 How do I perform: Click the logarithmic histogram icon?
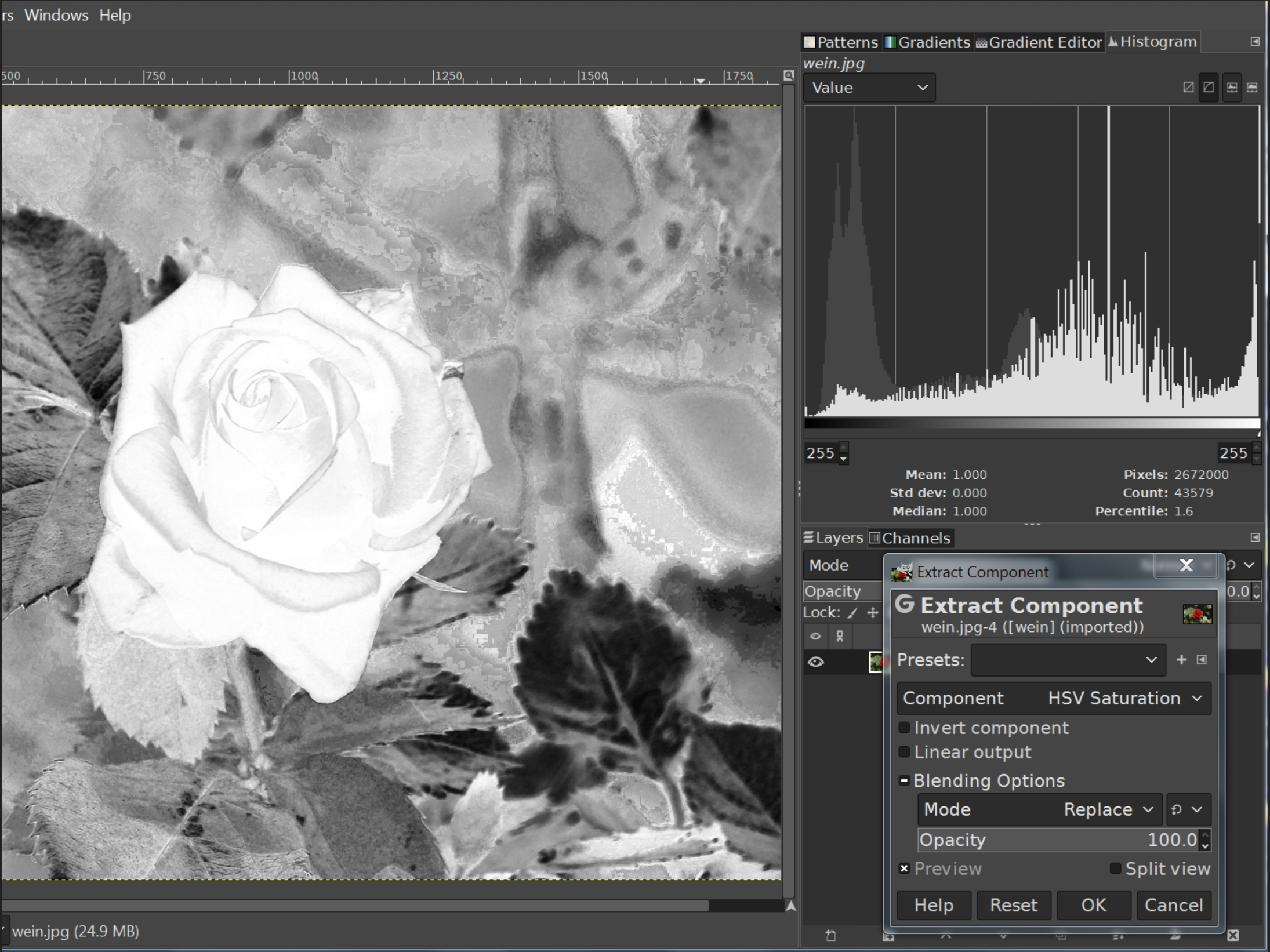[1209, 88]
